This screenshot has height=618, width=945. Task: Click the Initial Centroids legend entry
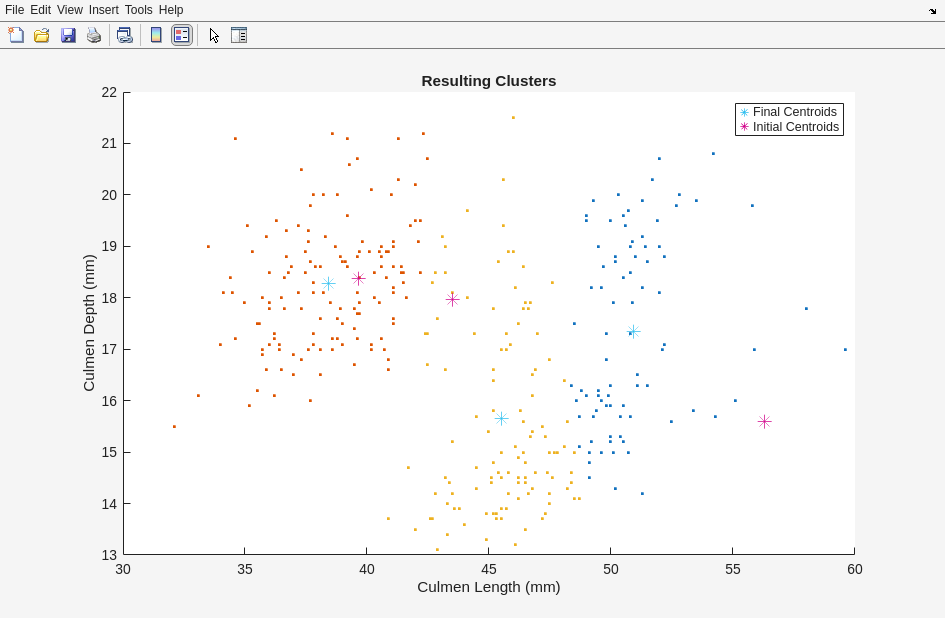[795, 127]
